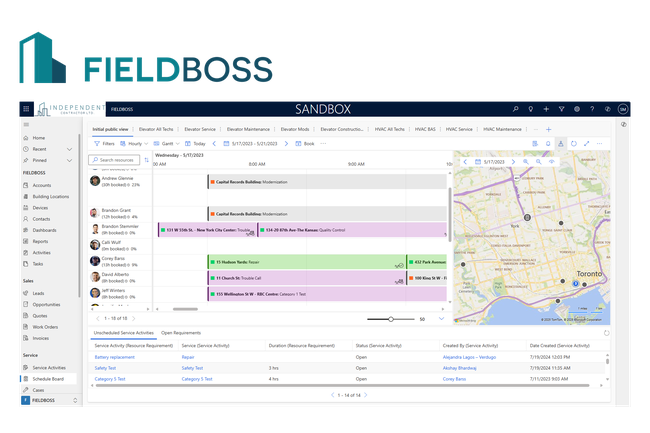Open the Battery replacement link
Screen dimensions: 650x433
[x=114, y=357]
